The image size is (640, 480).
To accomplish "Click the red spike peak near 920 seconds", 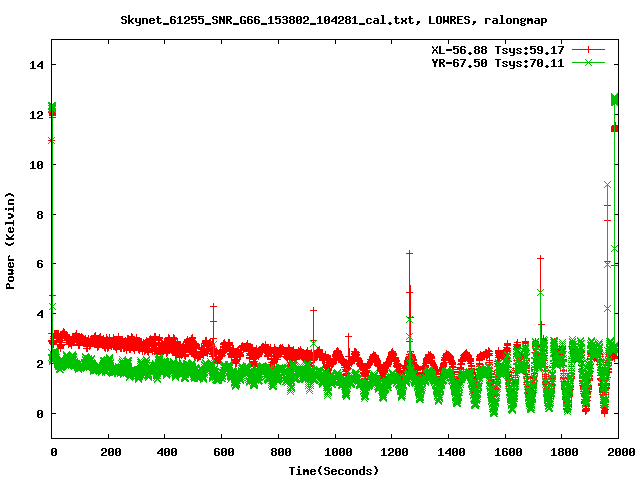I will (313, 310).
